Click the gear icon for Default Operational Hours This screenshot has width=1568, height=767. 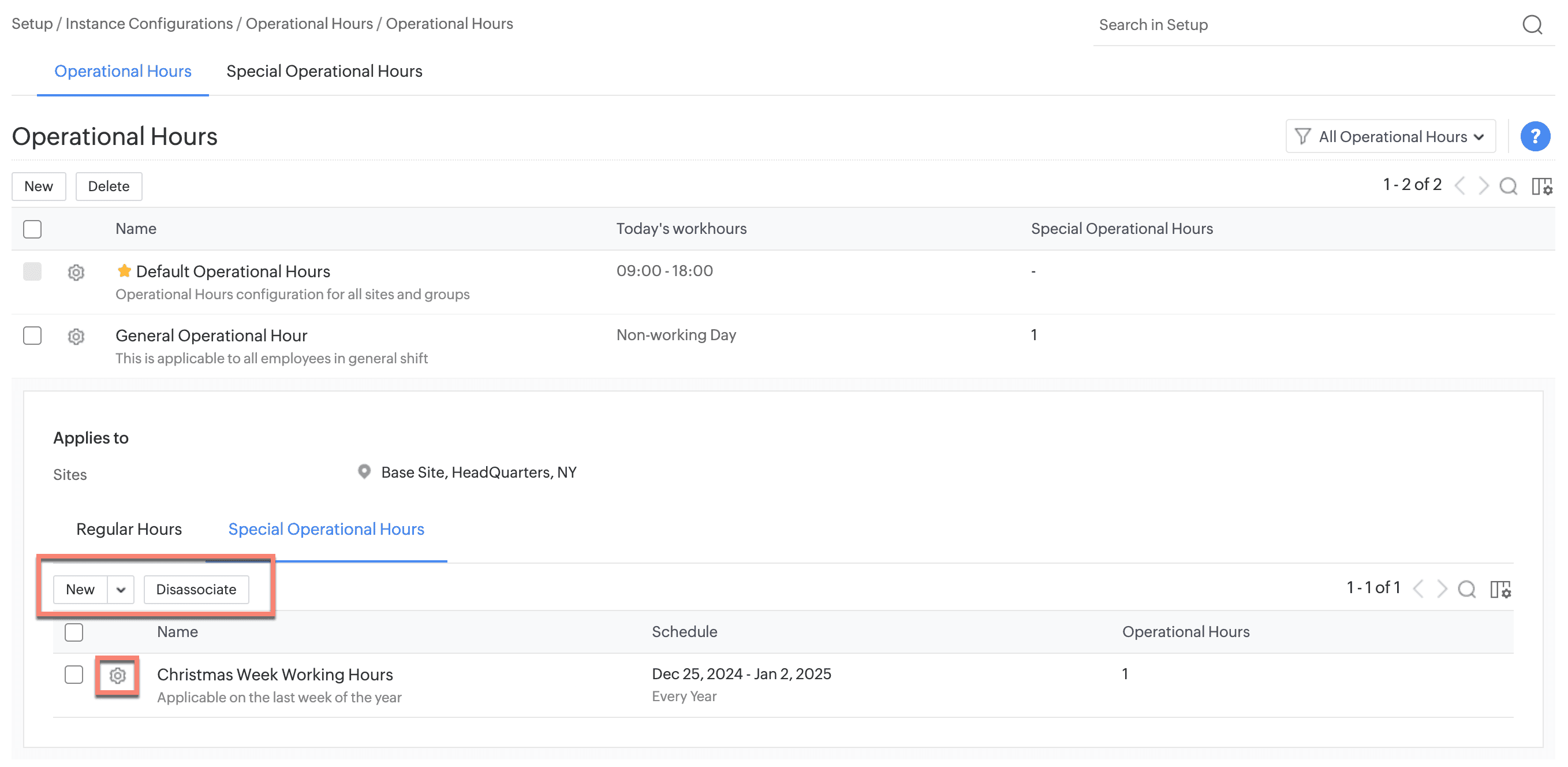(76, 272)
